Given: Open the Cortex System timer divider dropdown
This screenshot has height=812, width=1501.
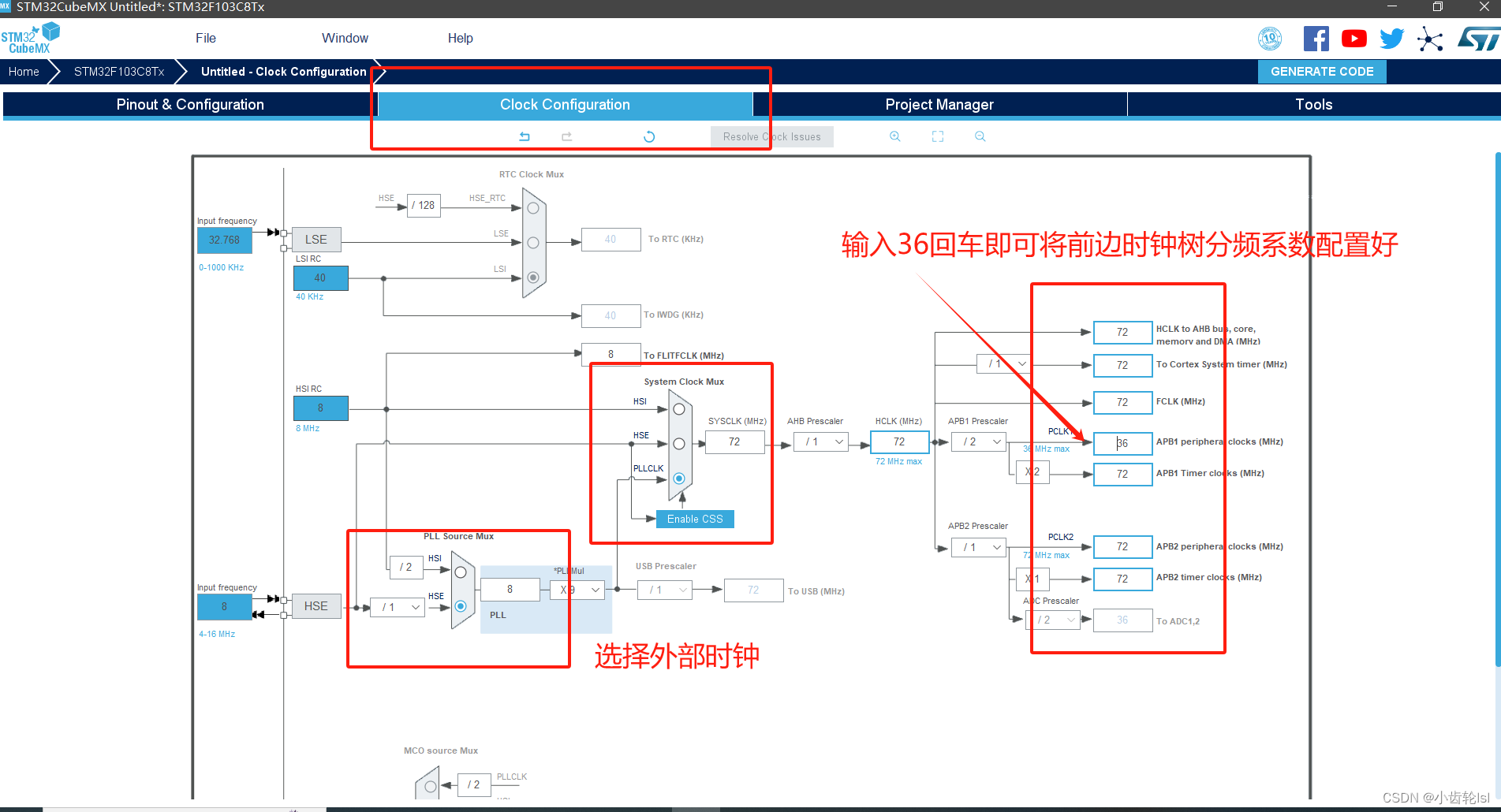Looking at the screenshot, I should [1003, 363].
